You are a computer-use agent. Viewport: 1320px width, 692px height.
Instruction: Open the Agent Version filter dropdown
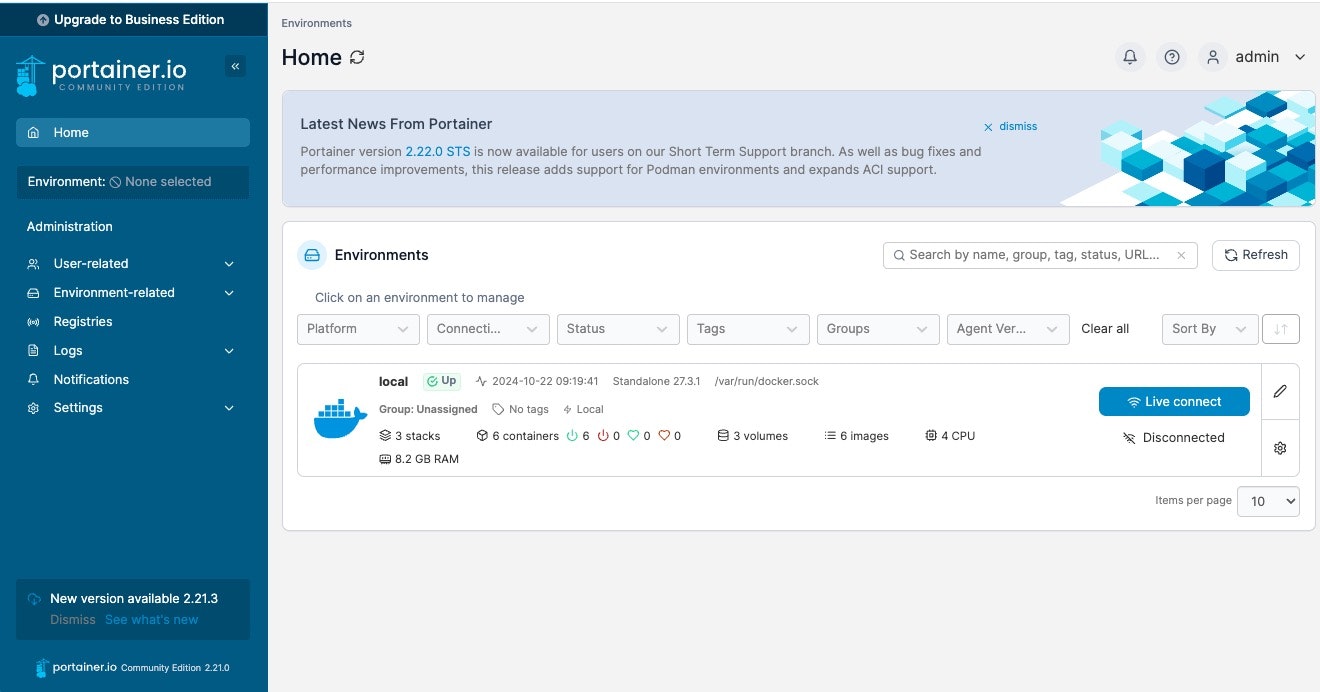click(x=1008, y=329)
